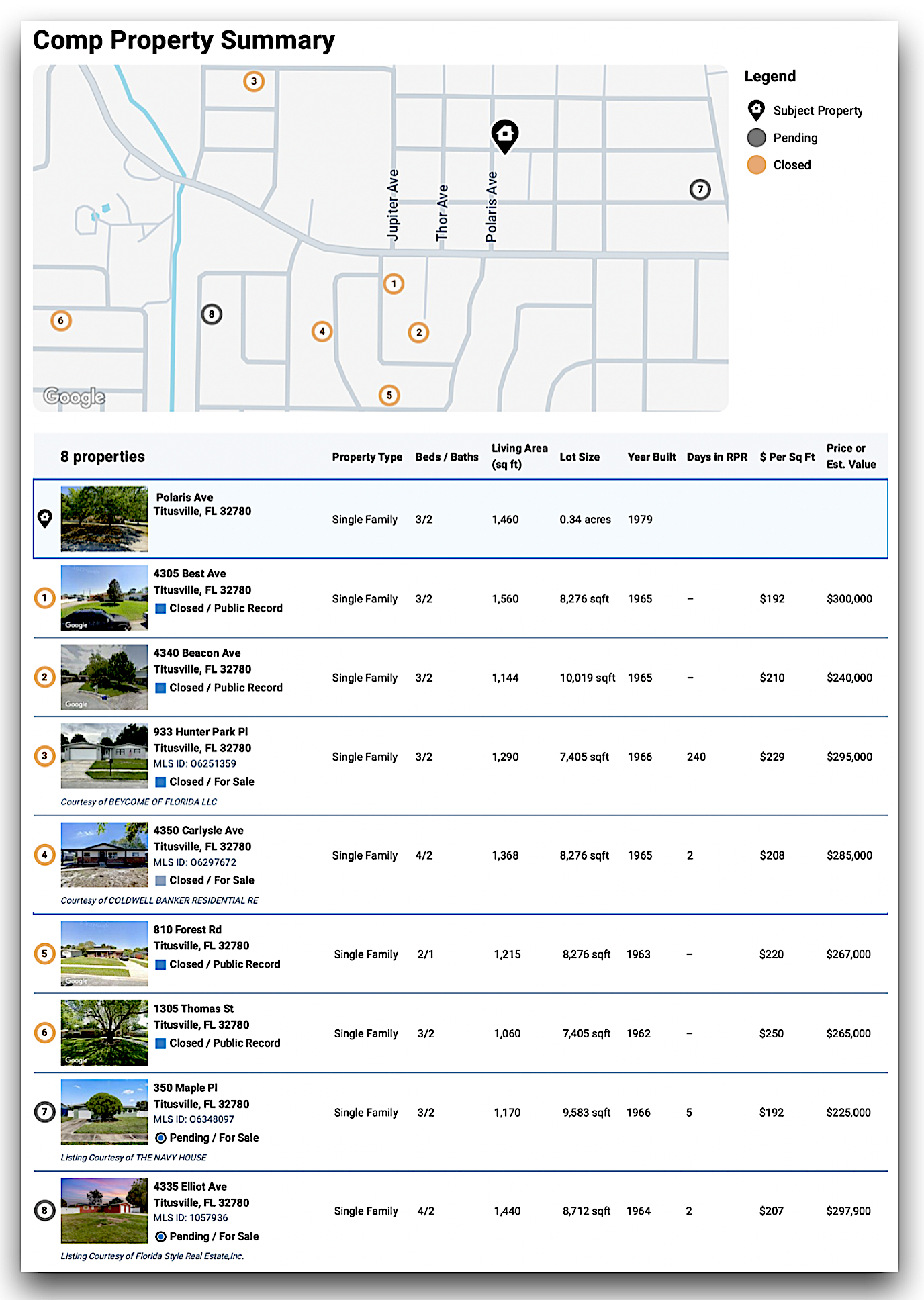Select Pending radio icon for 4335 Elliot Ave
This screenshot has width=924, height=1300.
click(160, 1236)
